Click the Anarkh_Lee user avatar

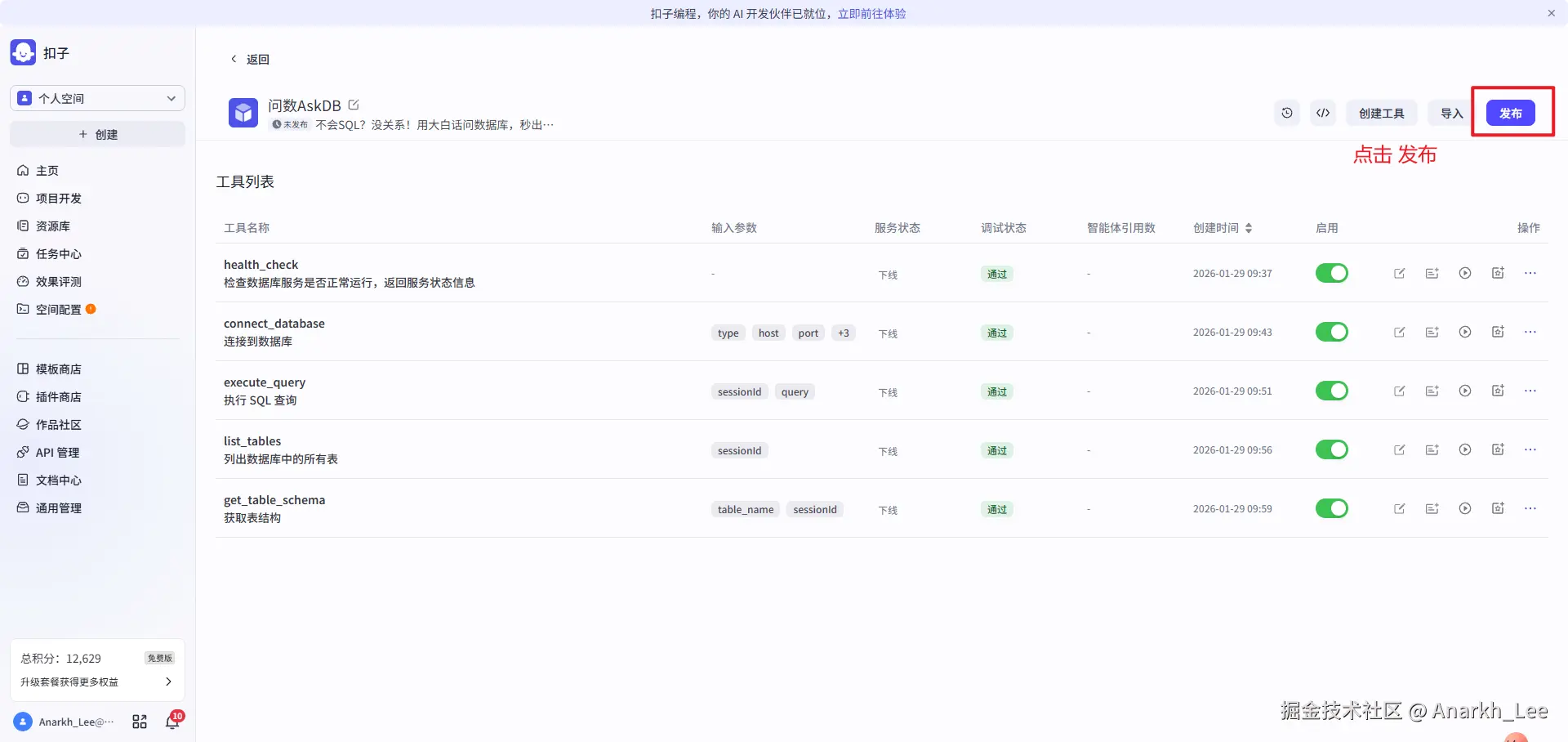pyautogui.click(x=23, y=722)
